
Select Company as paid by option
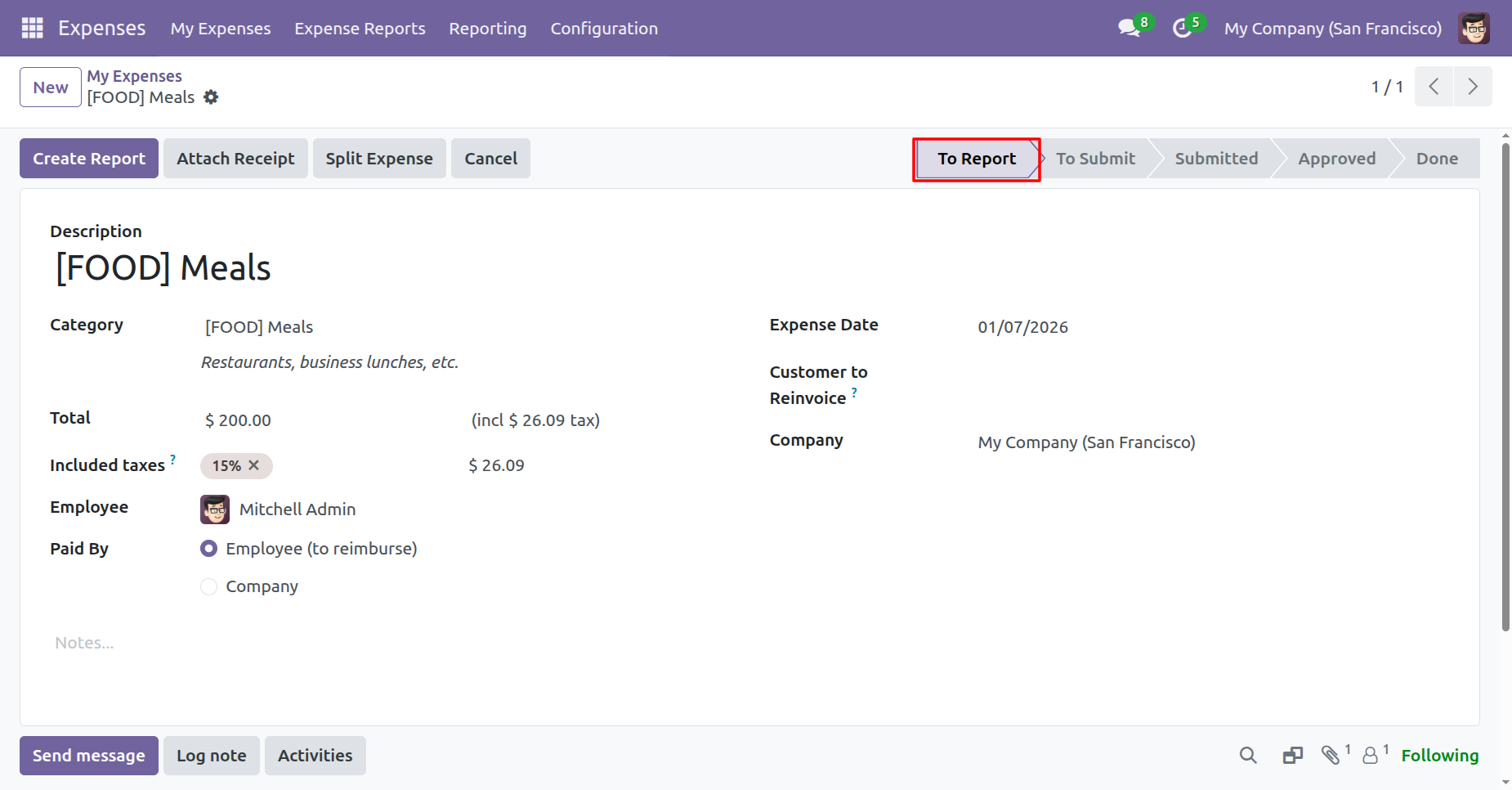pos(209,586)
